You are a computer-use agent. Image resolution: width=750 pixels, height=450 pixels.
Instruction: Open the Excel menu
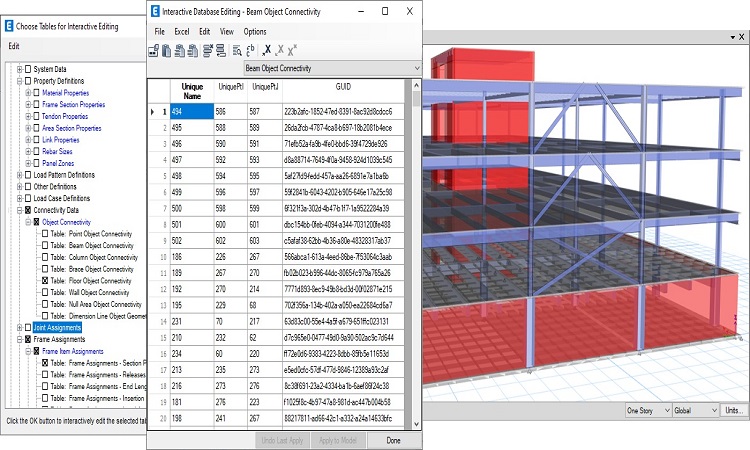click(182, 31)
